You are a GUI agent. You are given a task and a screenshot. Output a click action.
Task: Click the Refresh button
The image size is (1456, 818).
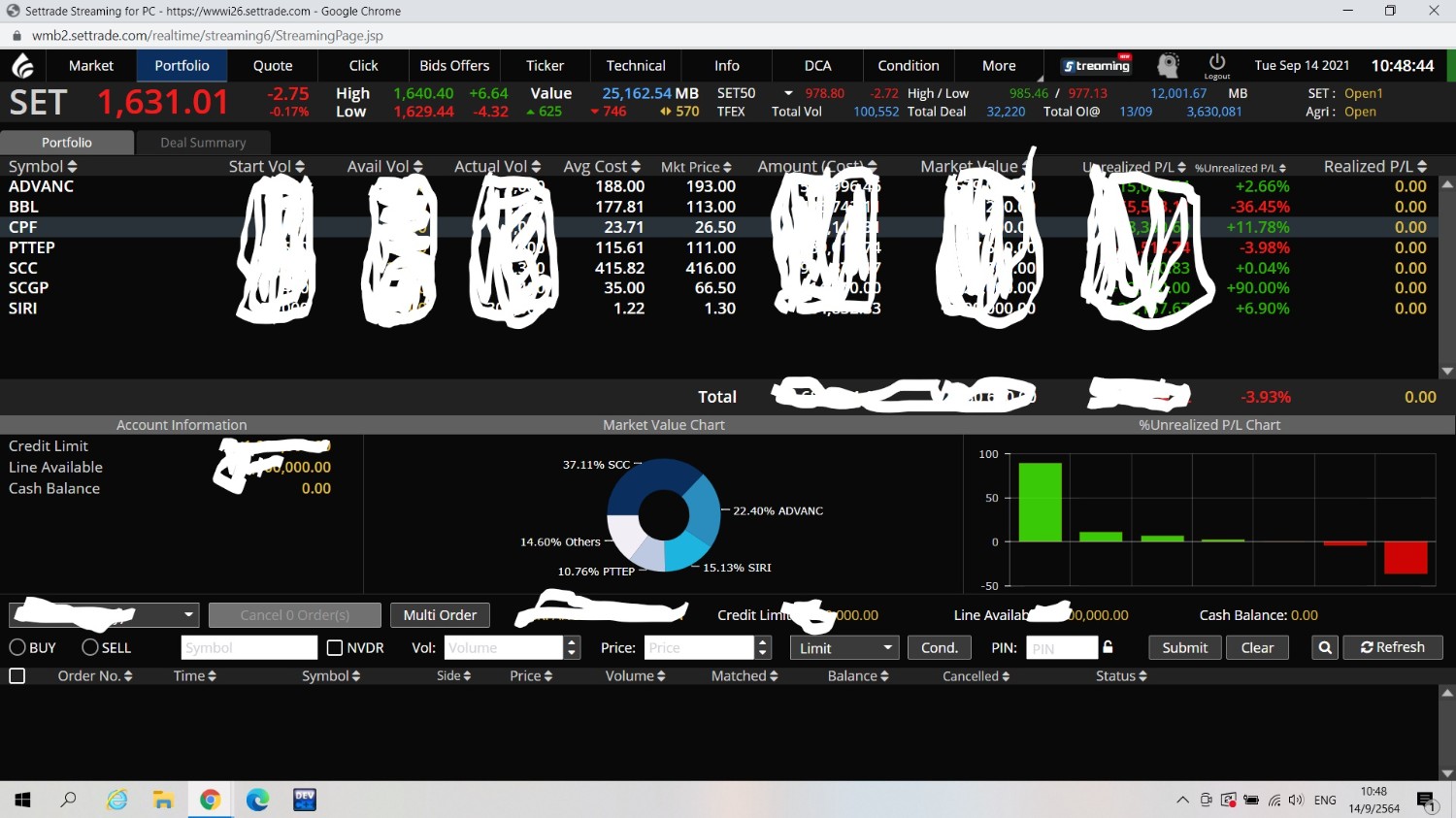pyautogui.click(x=1393, y=647)
